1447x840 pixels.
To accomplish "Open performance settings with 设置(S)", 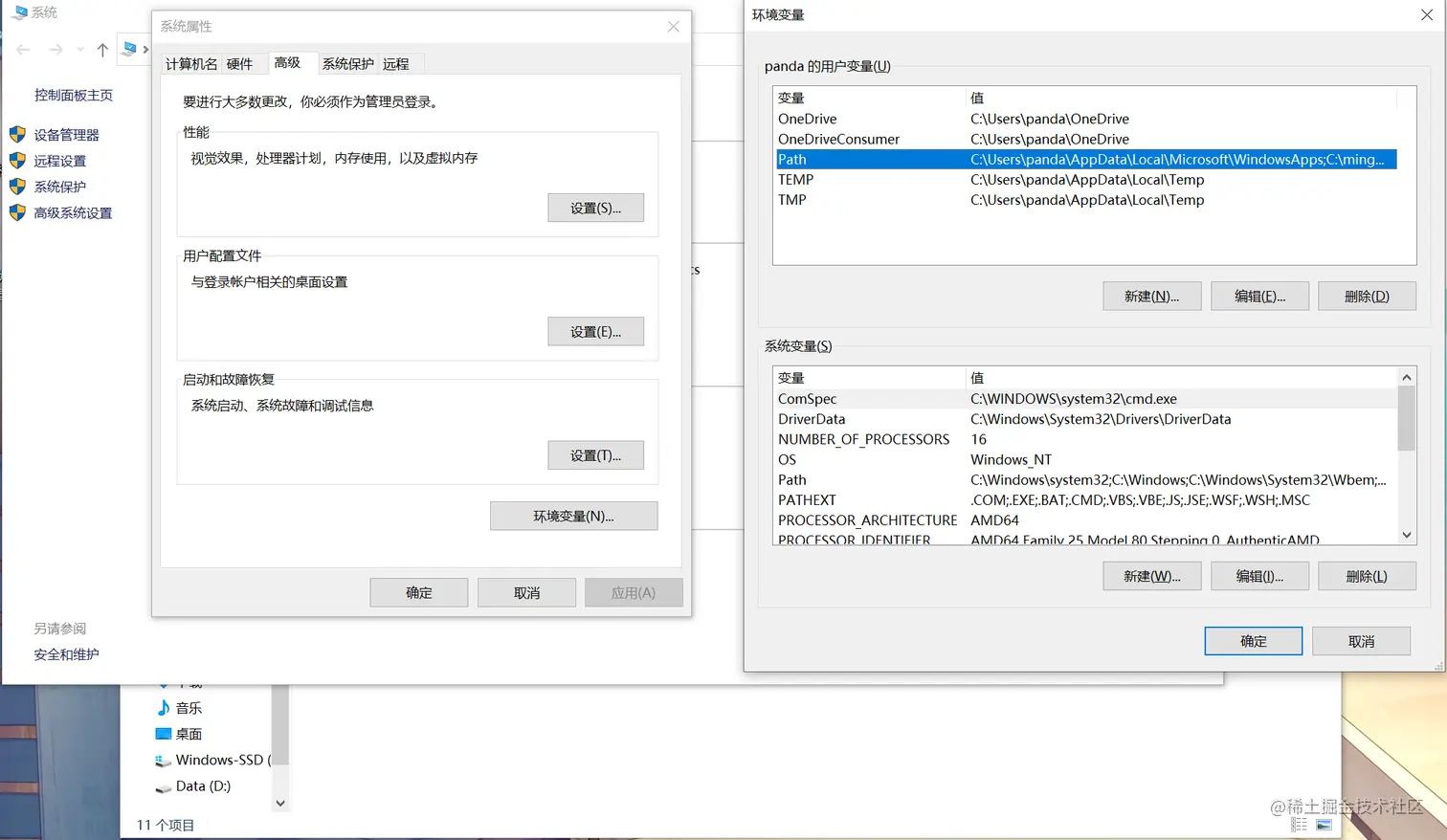I will [x=595, y=208].
